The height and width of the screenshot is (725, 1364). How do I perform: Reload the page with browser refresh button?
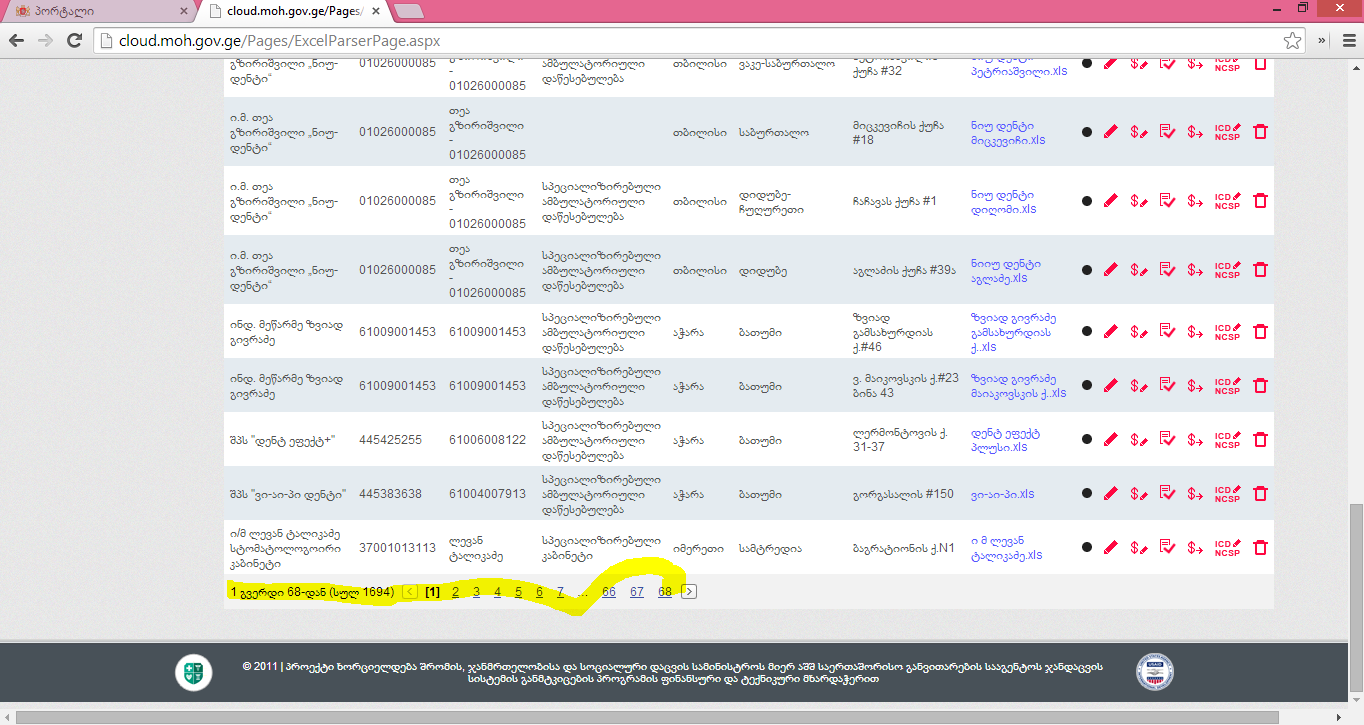(74, 41)
